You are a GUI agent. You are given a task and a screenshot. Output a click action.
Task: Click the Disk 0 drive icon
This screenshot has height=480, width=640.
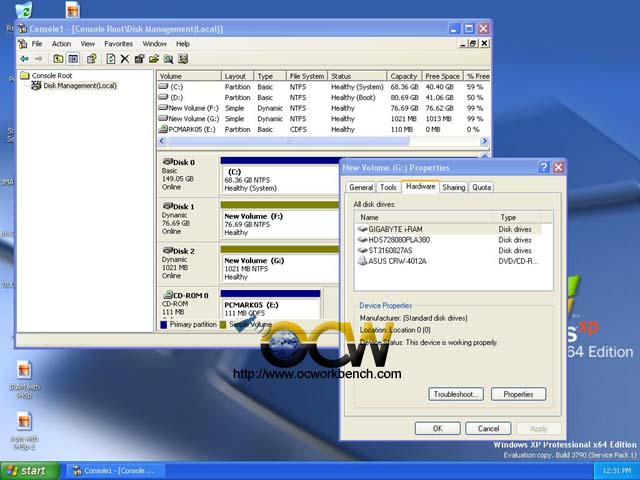point(167,162)
